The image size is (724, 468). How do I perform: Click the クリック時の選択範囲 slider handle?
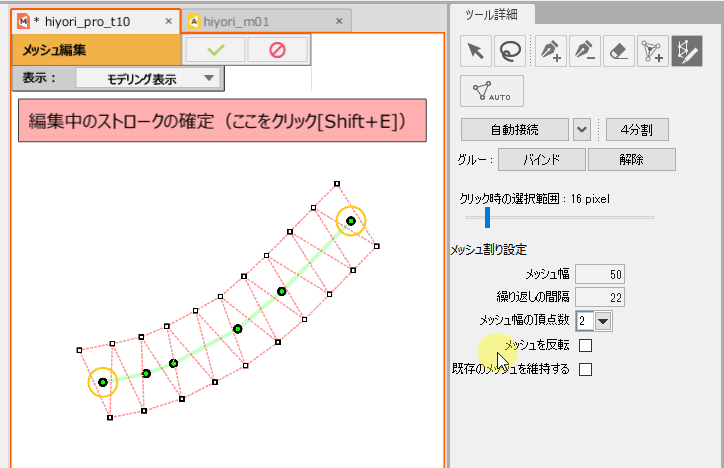[487, 216]
